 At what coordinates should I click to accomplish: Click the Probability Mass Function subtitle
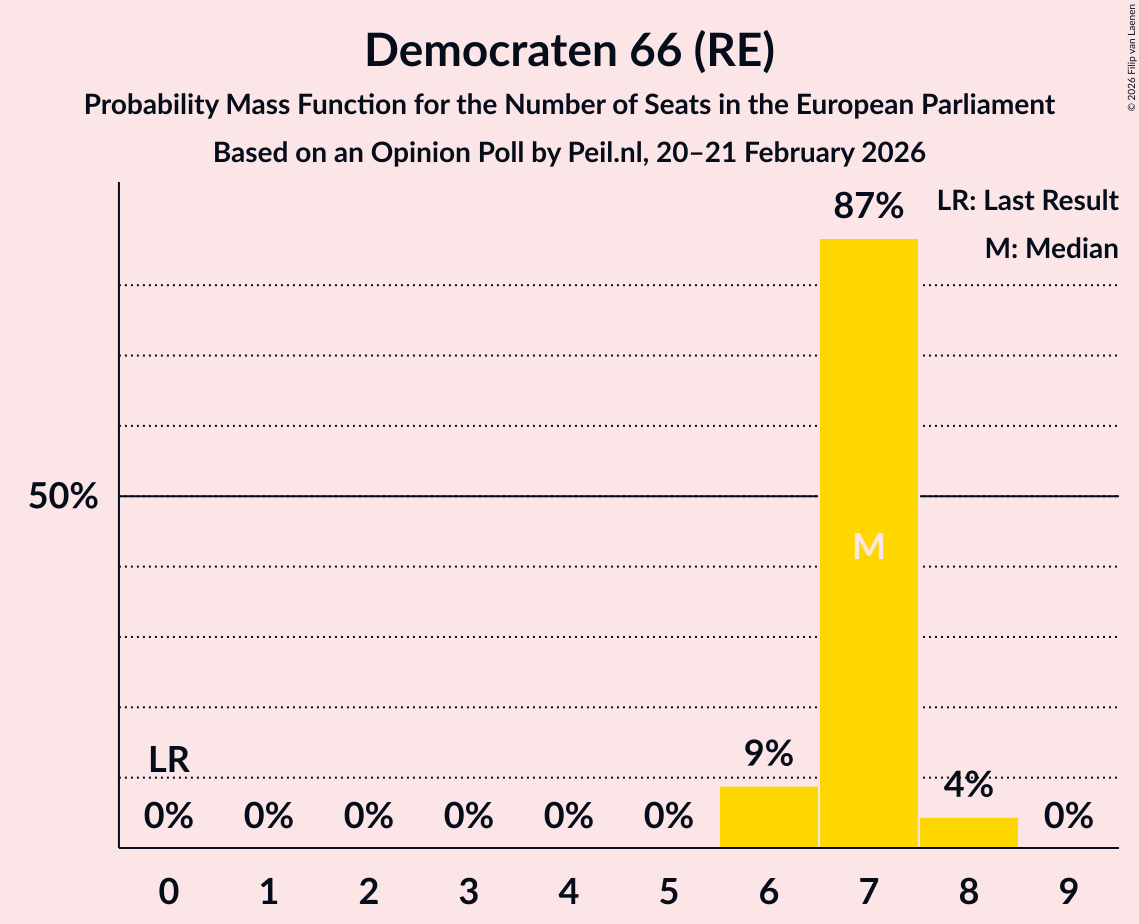(569, 104)
